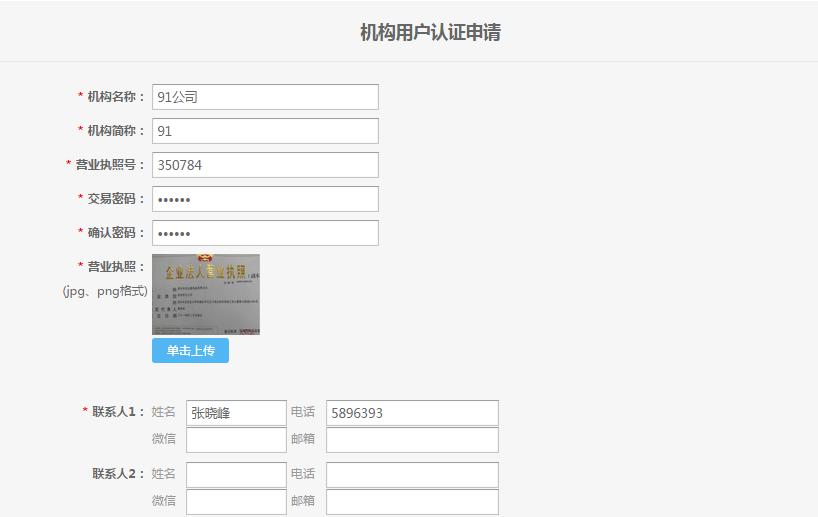818x517 pixels.
Task: Focus the empty 联系人1 微信 field
Action: point(236,440)
